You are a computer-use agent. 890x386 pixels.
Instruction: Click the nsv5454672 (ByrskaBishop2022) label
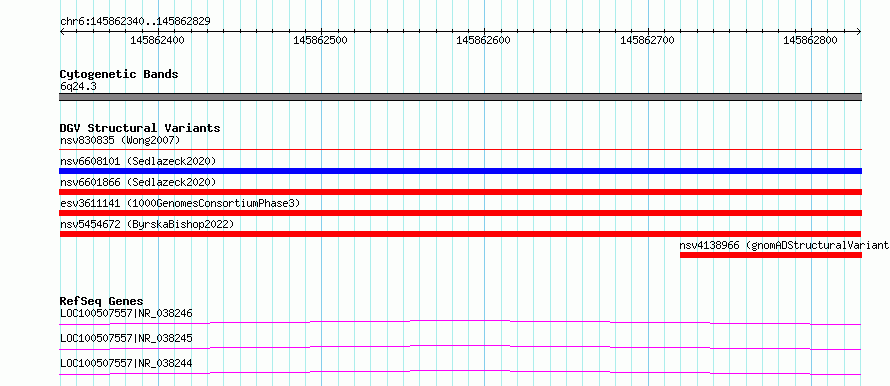click(x=147, y=224)
